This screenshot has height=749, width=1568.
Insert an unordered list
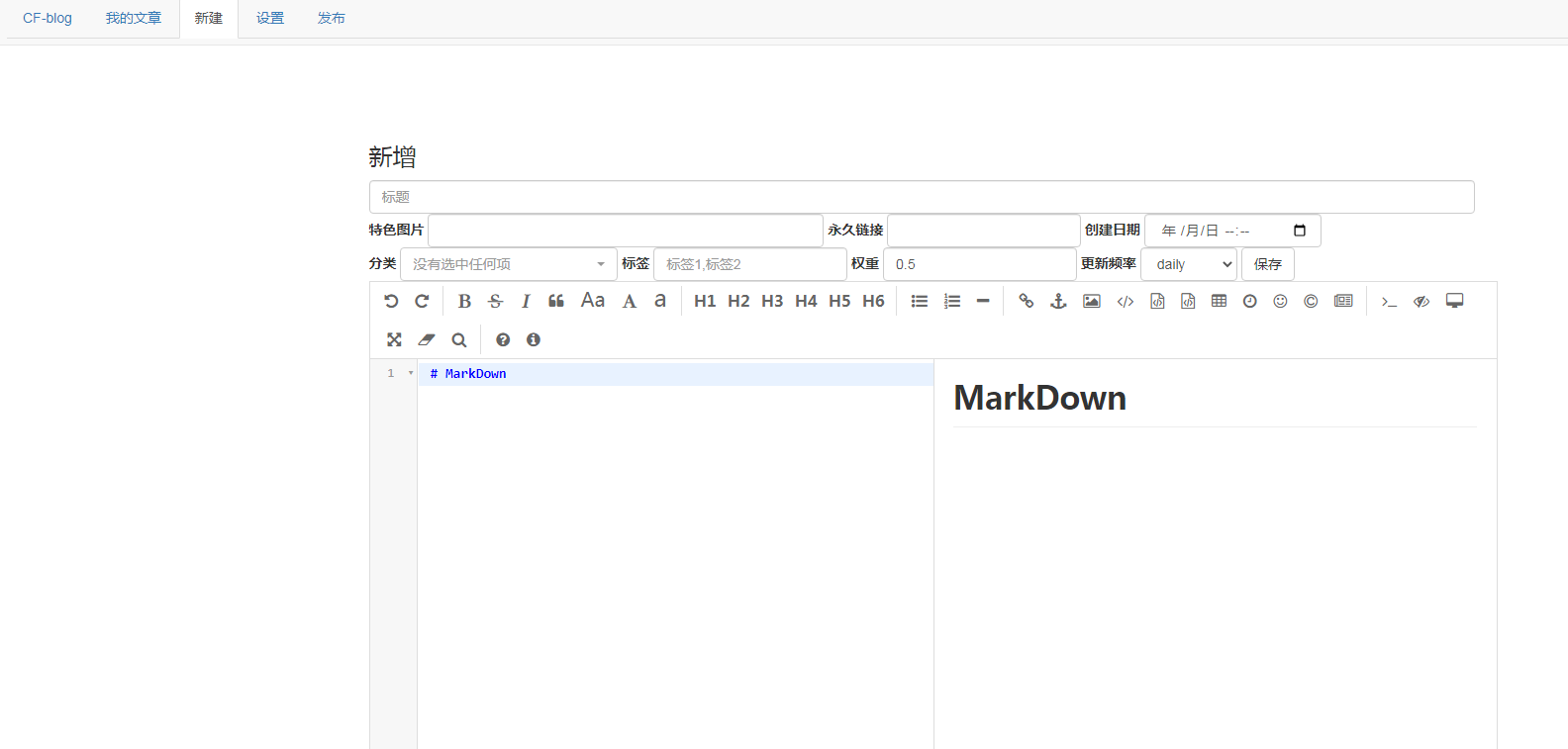coord(920,301)
